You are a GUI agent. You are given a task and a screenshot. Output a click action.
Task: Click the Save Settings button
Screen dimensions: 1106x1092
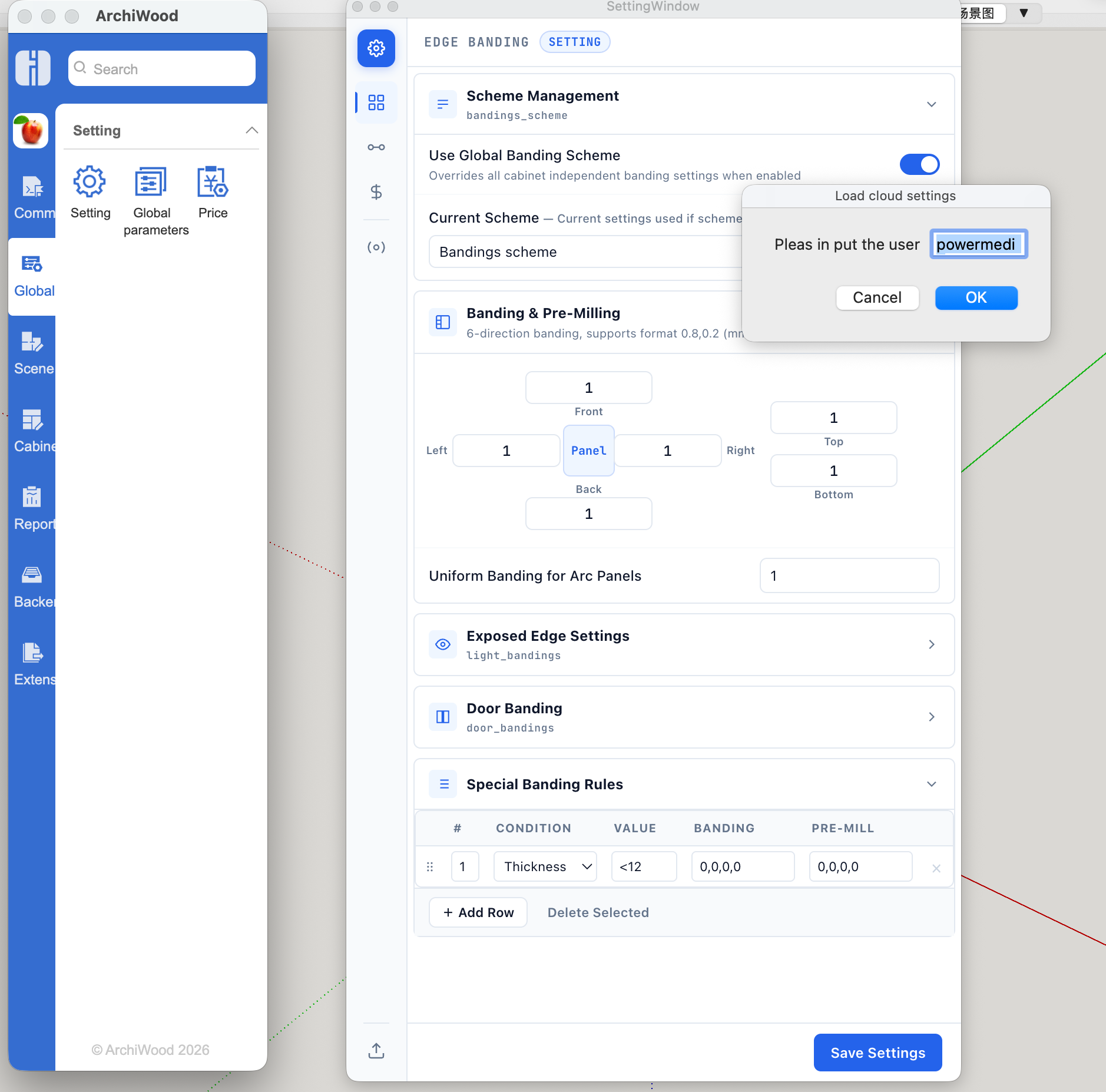(878, 1053)
